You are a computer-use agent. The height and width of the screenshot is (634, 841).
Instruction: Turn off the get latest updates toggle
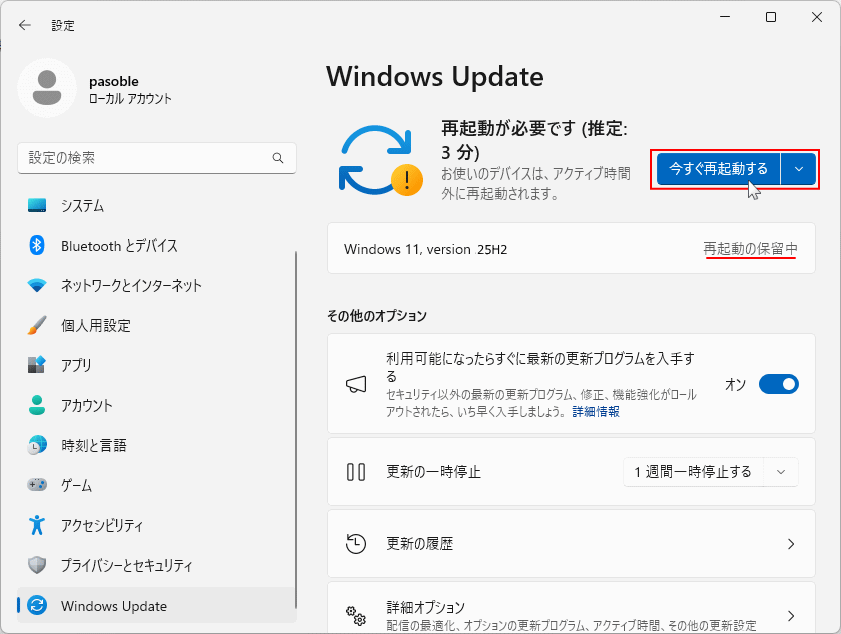click(778, 385)
